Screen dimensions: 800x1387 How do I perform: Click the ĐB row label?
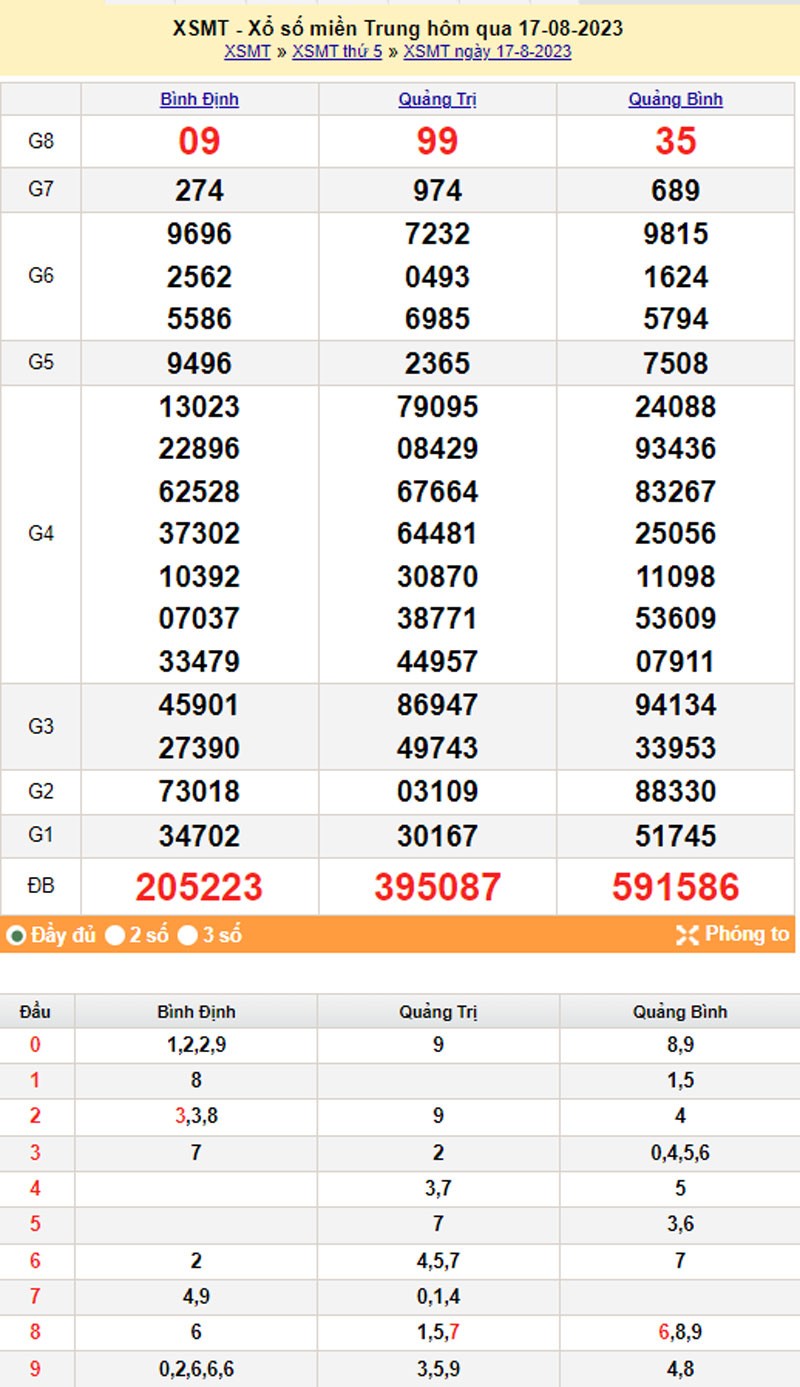[40, 886]
